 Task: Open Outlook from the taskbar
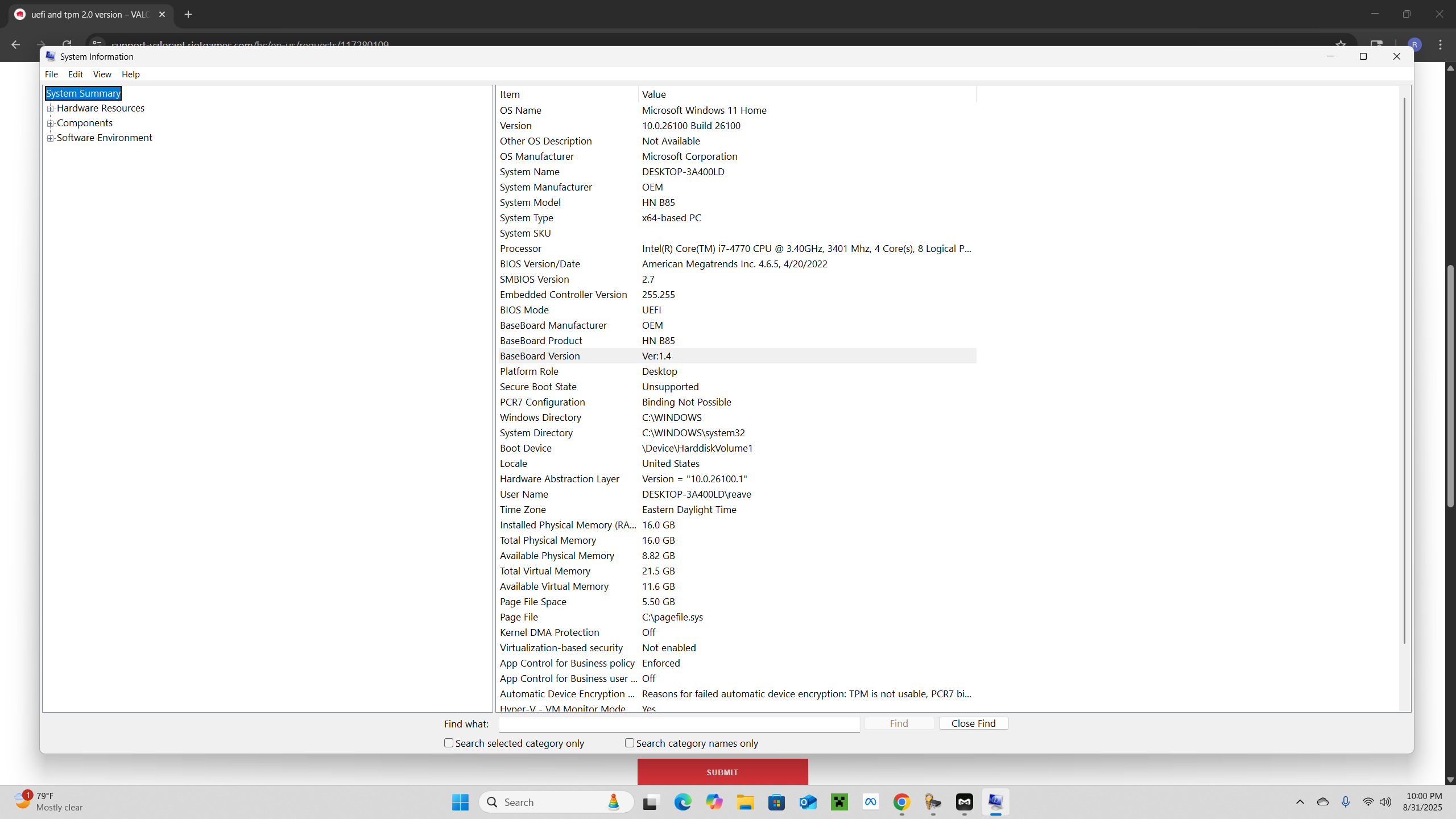tap(808, 802)
